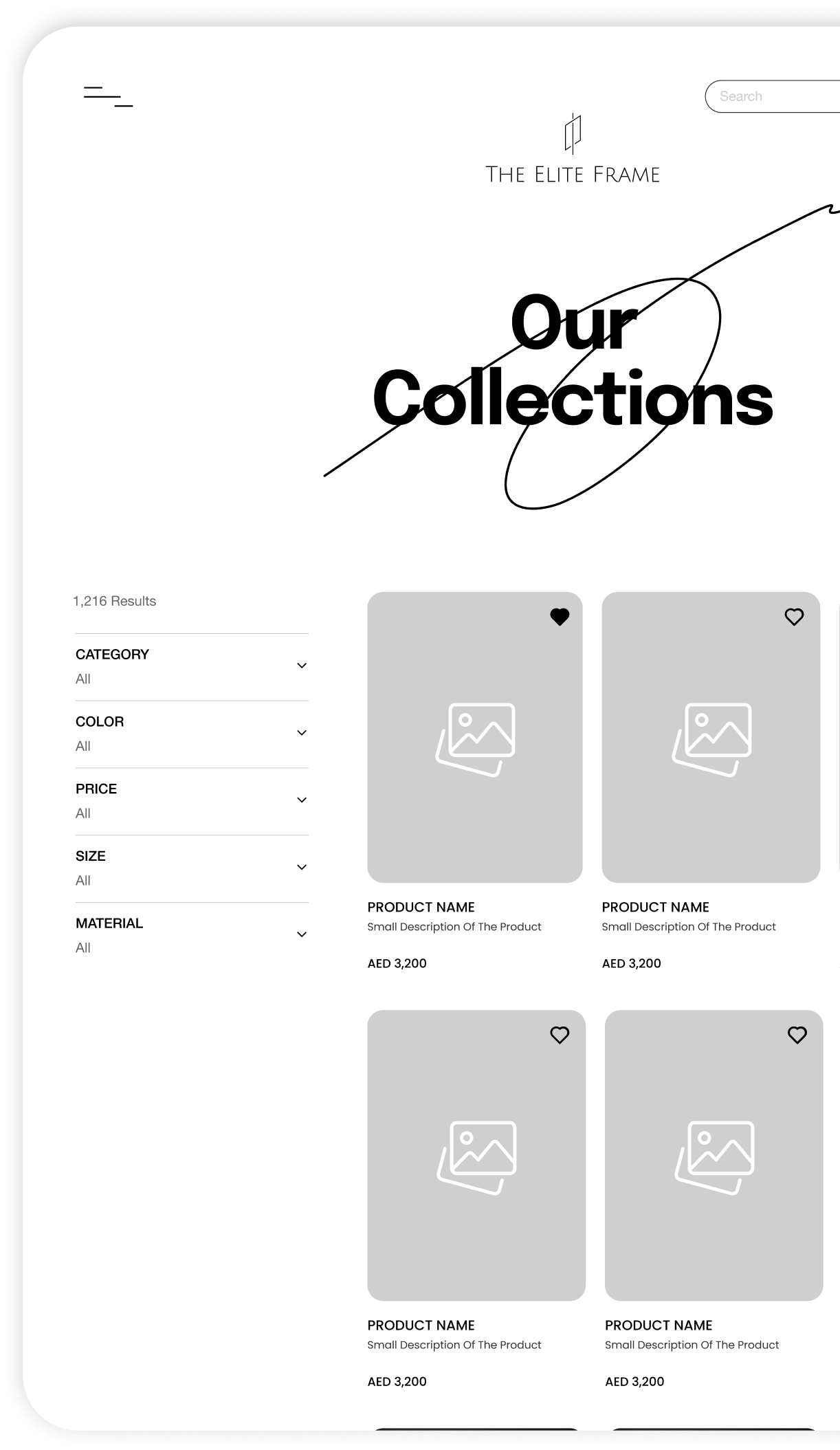
Task: View the bottom-left product image
Action: 476,1155
